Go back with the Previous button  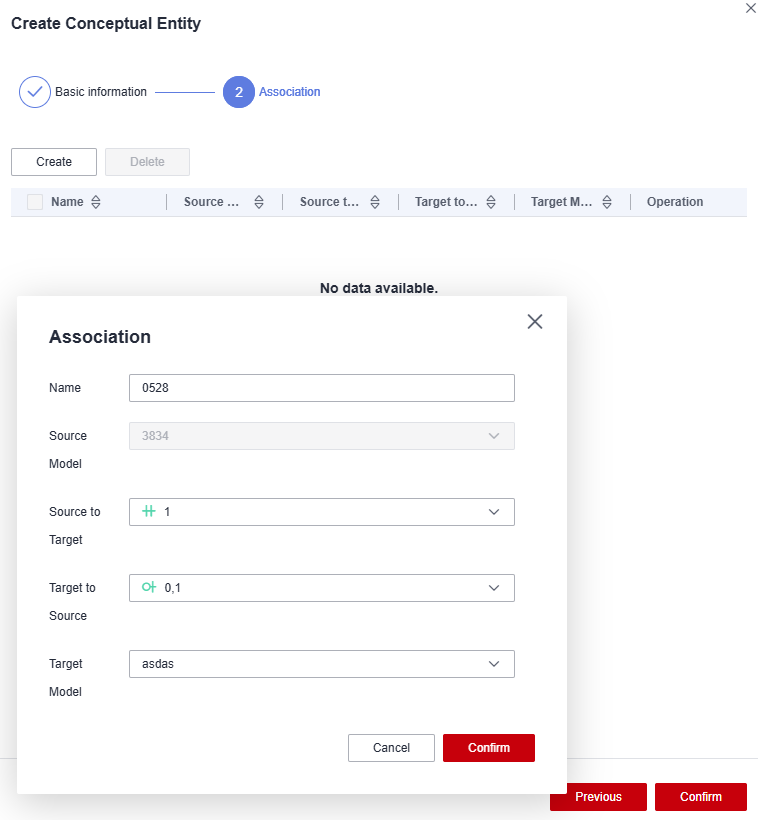pyautogui.click(x=598, y=796)
